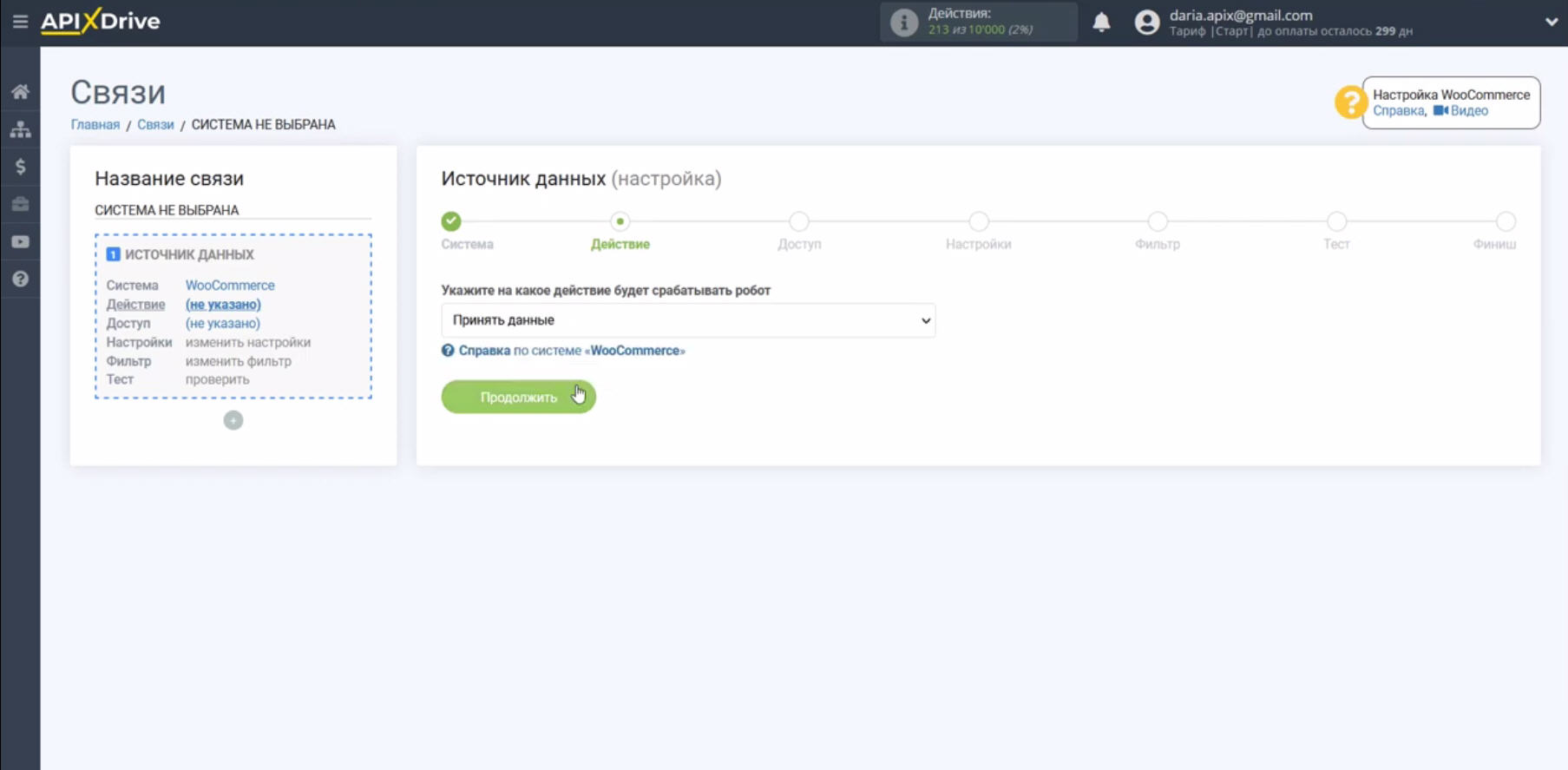Click the user avatar icon
This screenshot has width=1568, height=770.
pyautogui.click(x=1147, y=23)
